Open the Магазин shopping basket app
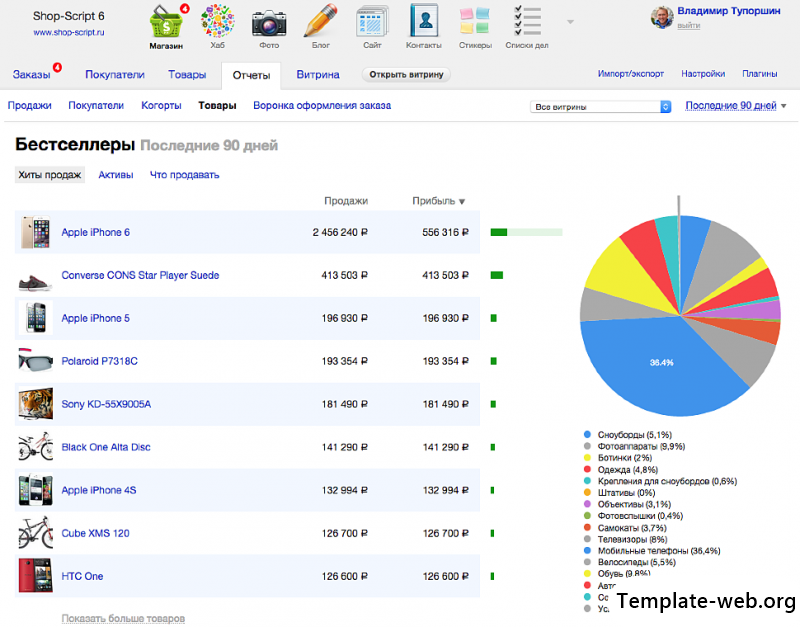This screenshot has height=630, width=804. (x=166, y=26)
